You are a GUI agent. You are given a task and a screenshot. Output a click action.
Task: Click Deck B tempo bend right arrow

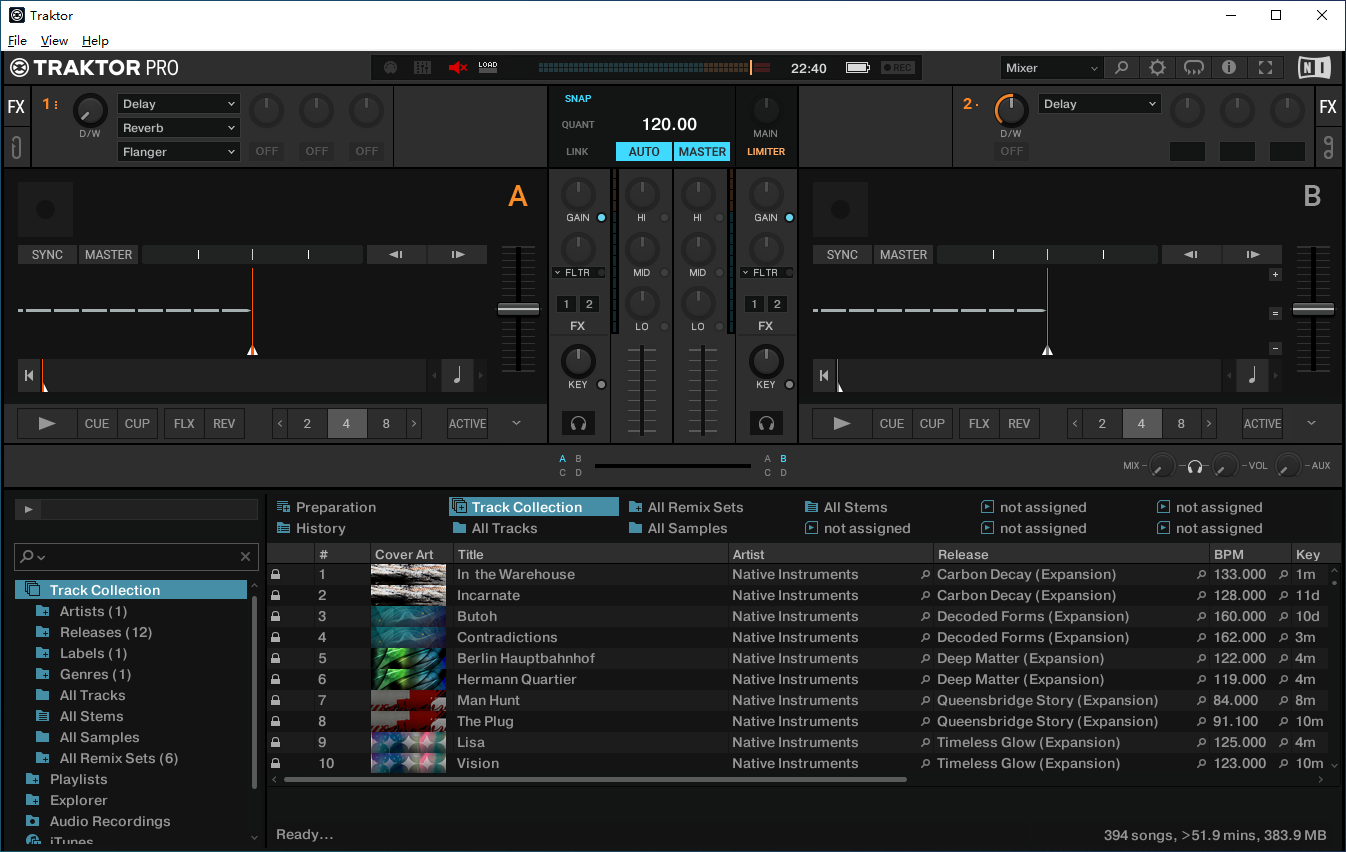(x=1252, y=255)
